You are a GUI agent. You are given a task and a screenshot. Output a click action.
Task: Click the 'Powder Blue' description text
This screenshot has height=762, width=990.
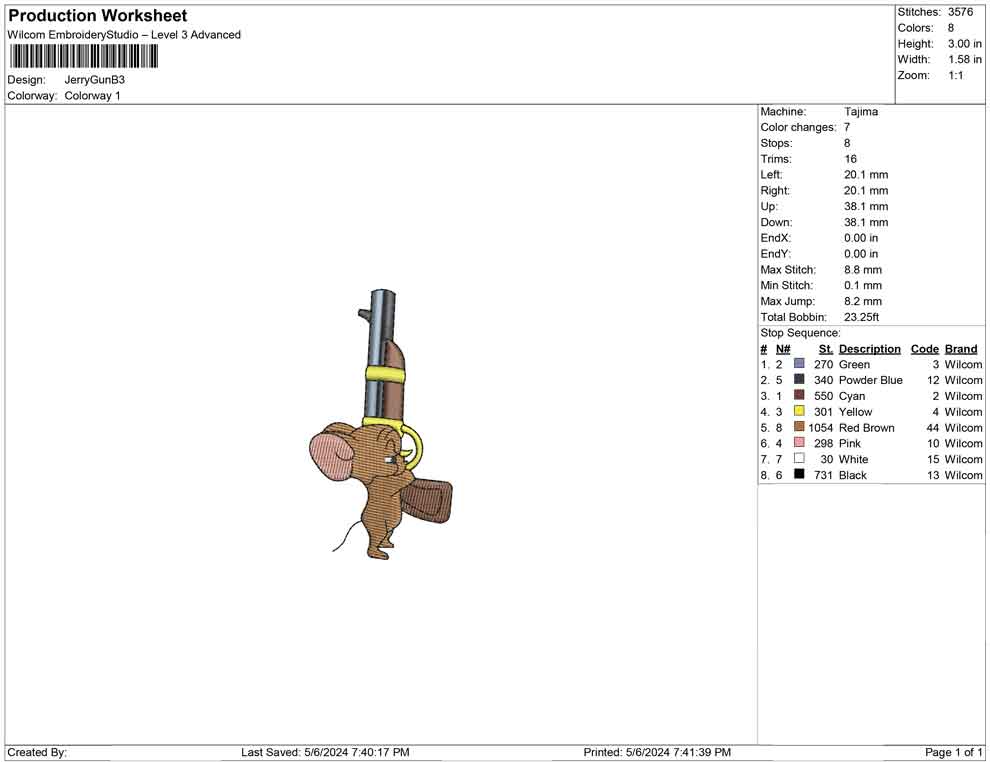pyautogui.click(x=871, y=380)
